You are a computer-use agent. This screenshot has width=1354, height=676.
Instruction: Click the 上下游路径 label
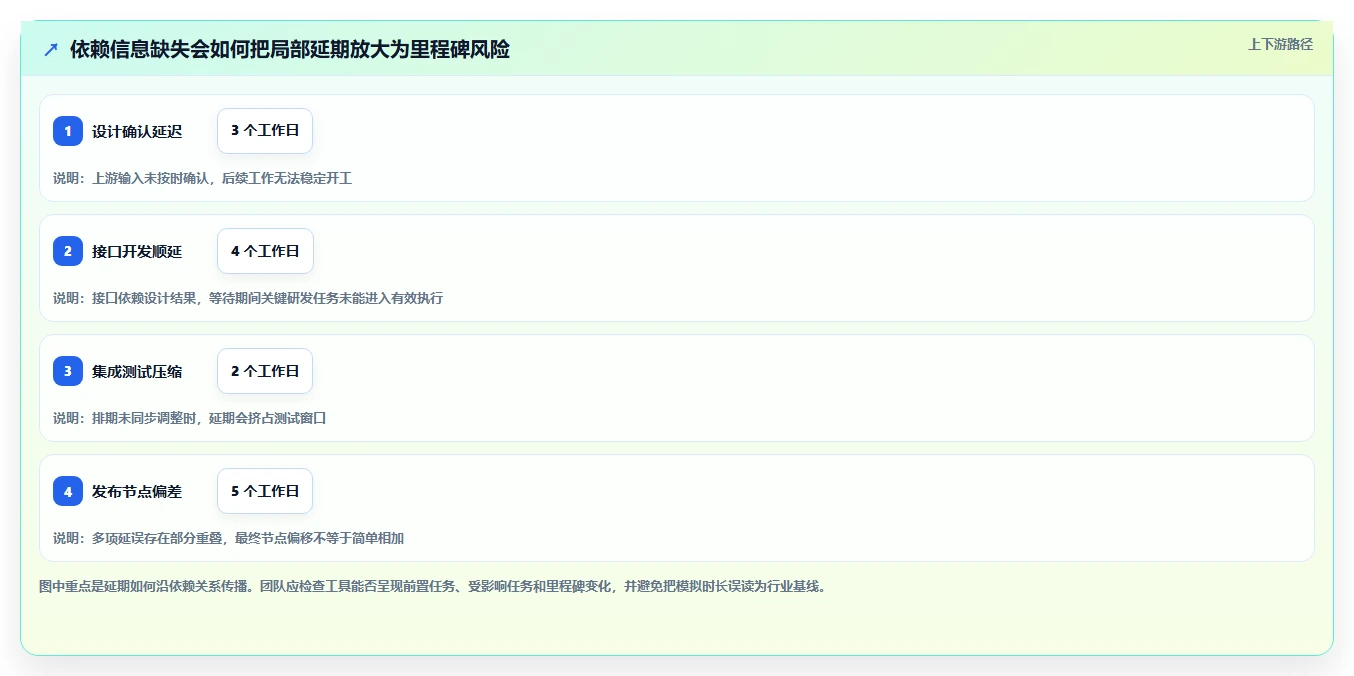click(x=1280, y=44)
